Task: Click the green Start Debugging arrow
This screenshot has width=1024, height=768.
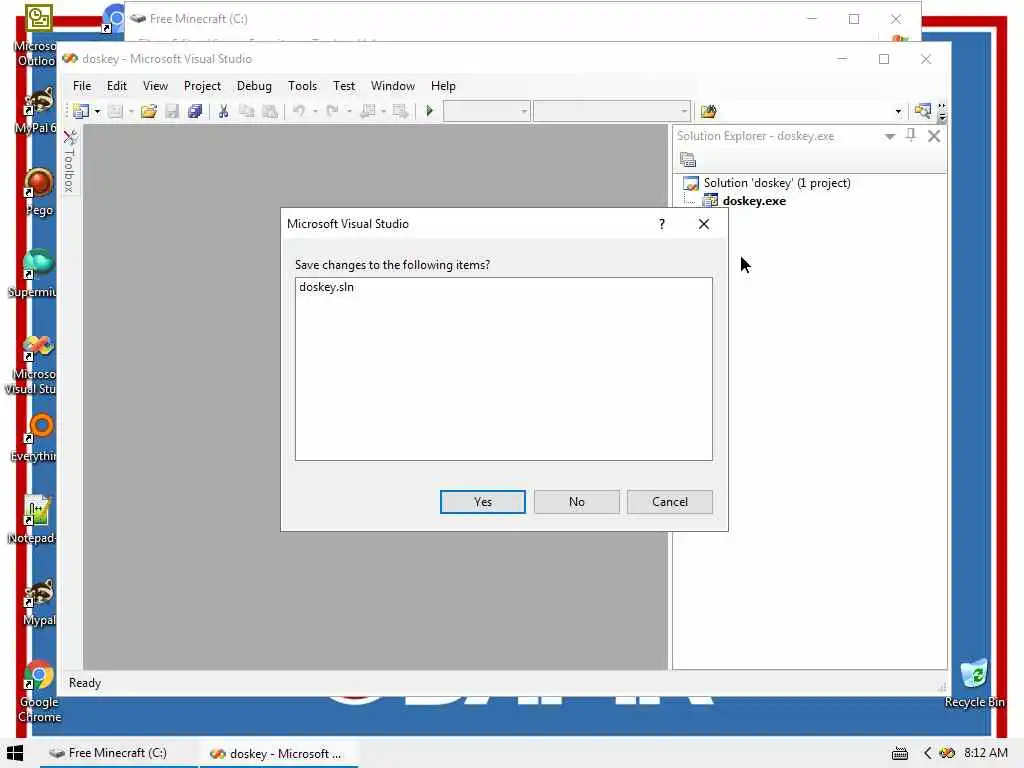Action: 429,112
